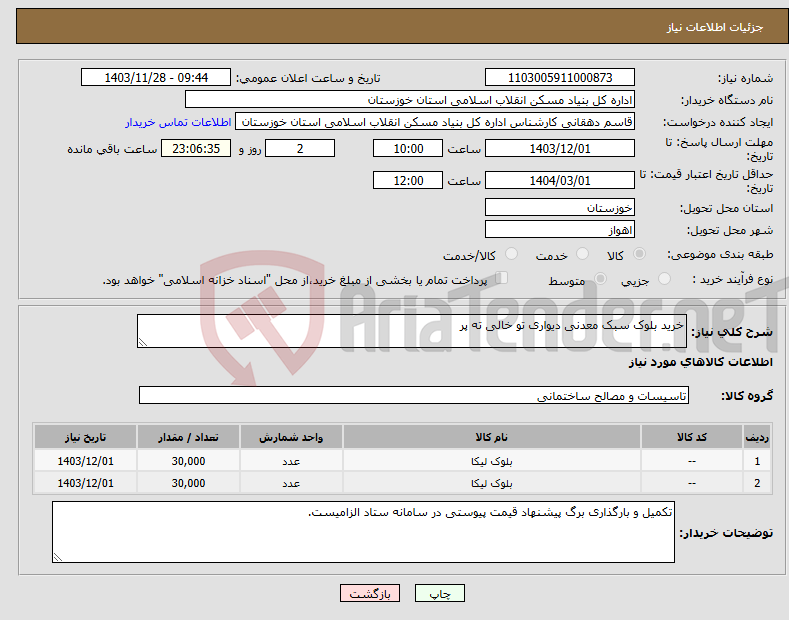Screen dimensions: 789x620
Task: Click date 1403/12/01 in row 2
Action: click(x=86, y=483)
